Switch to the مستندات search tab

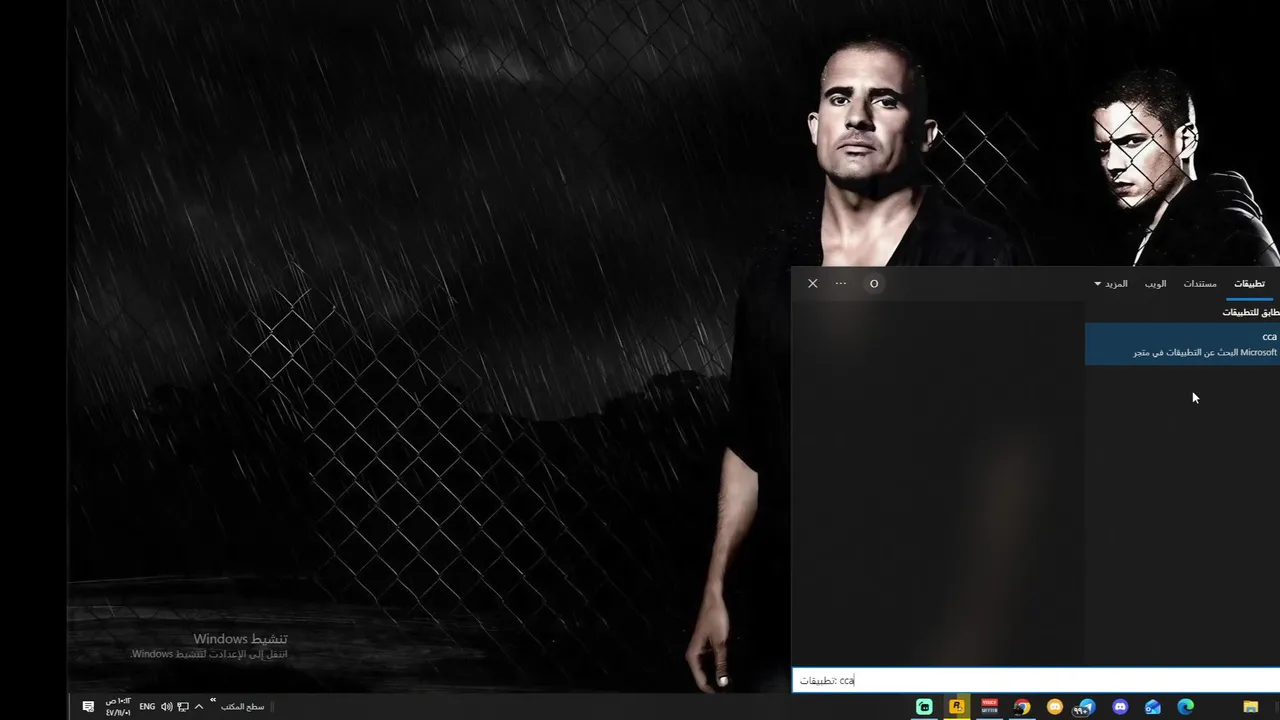coord(1200,284)
